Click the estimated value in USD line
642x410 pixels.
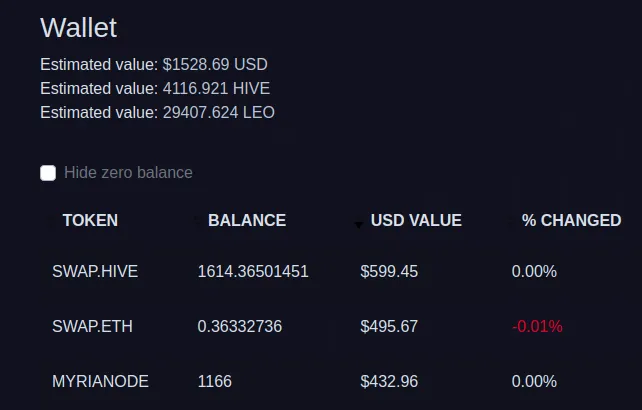[154, 64]
